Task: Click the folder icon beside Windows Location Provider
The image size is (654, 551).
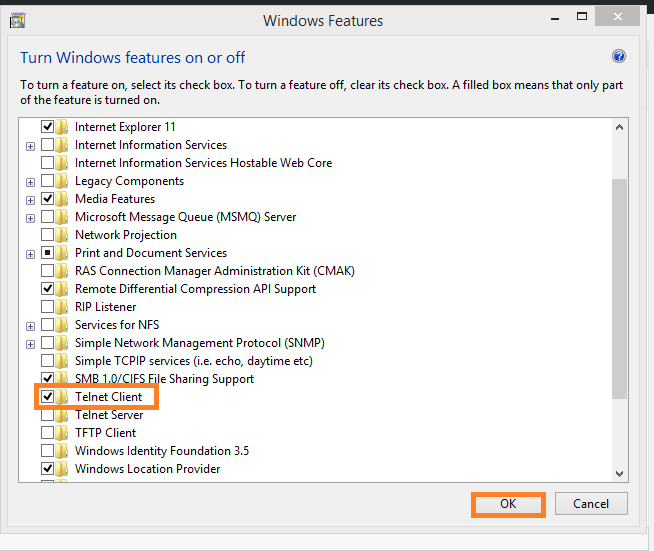Action: click(62, 469)
